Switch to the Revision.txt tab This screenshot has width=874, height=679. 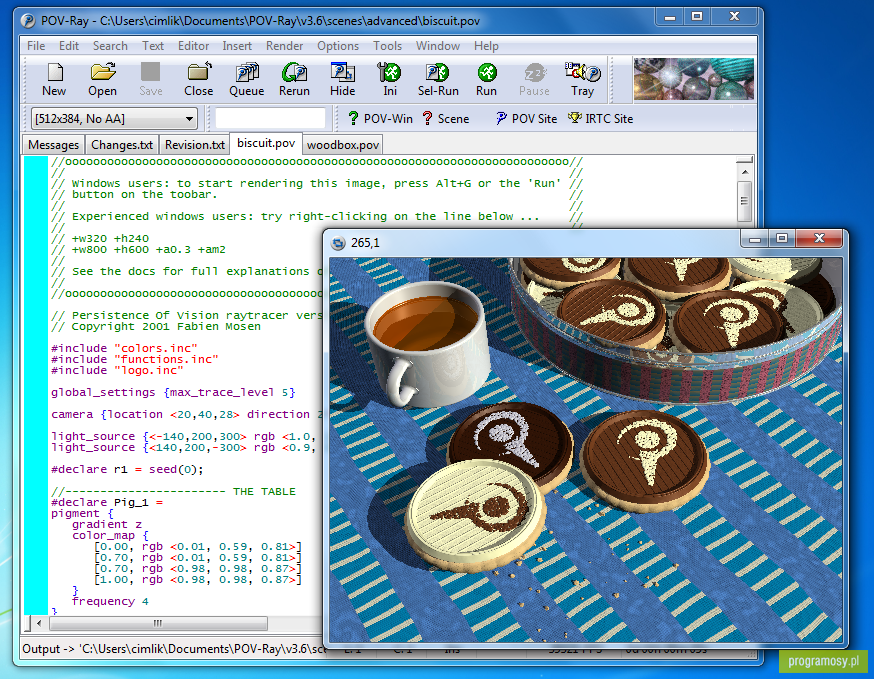click(x=195, y=145)
